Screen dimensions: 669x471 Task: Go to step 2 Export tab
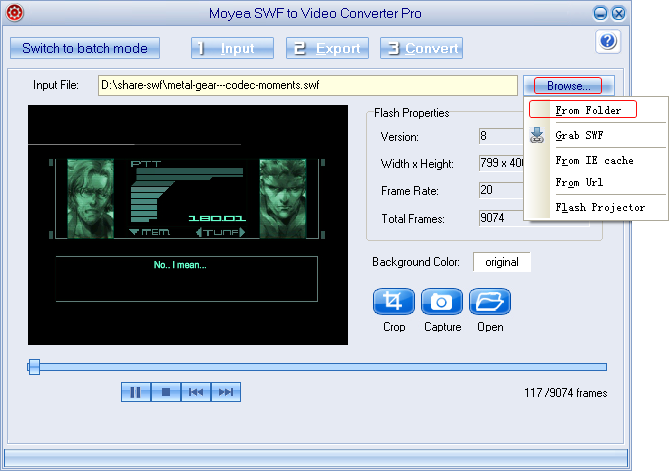coord(327,48)
